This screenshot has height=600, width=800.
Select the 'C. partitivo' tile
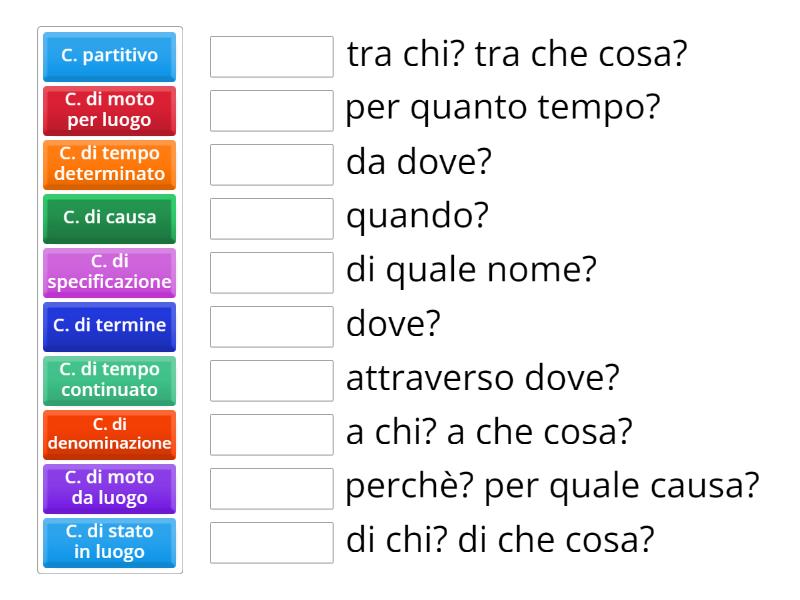[109, 57]
